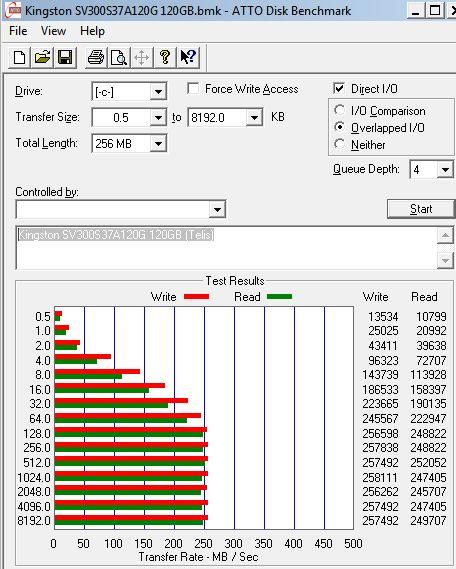Open the File menu
The image size is (456, 569).
point(18,31)
